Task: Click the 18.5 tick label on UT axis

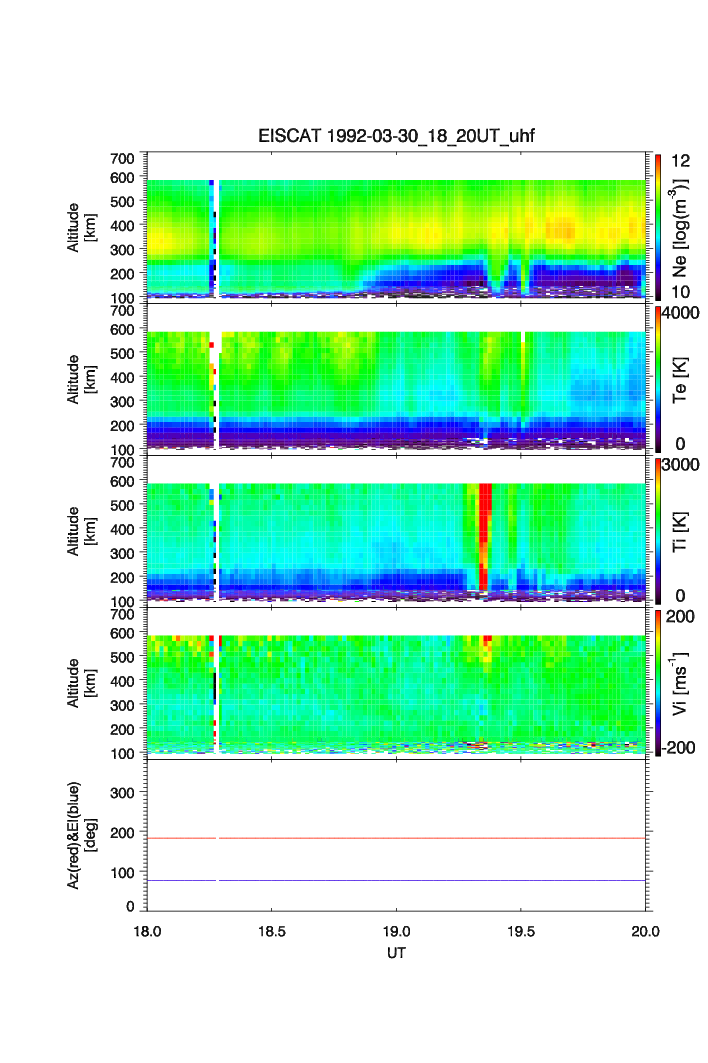Action: (x=271, y=931)
